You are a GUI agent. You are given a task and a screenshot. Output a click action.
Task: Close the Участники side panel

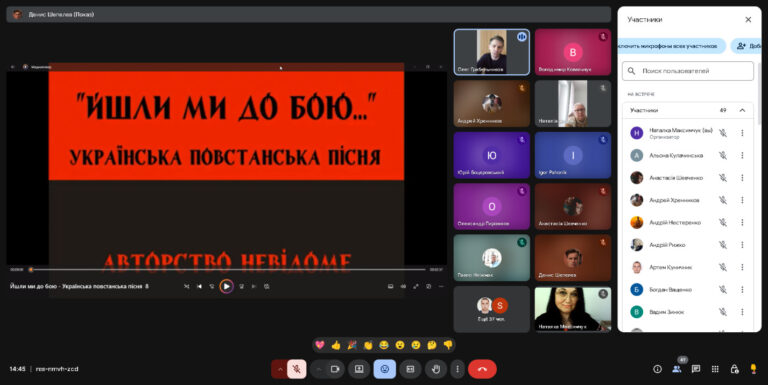pyautogui.click(x=748, y=20)
